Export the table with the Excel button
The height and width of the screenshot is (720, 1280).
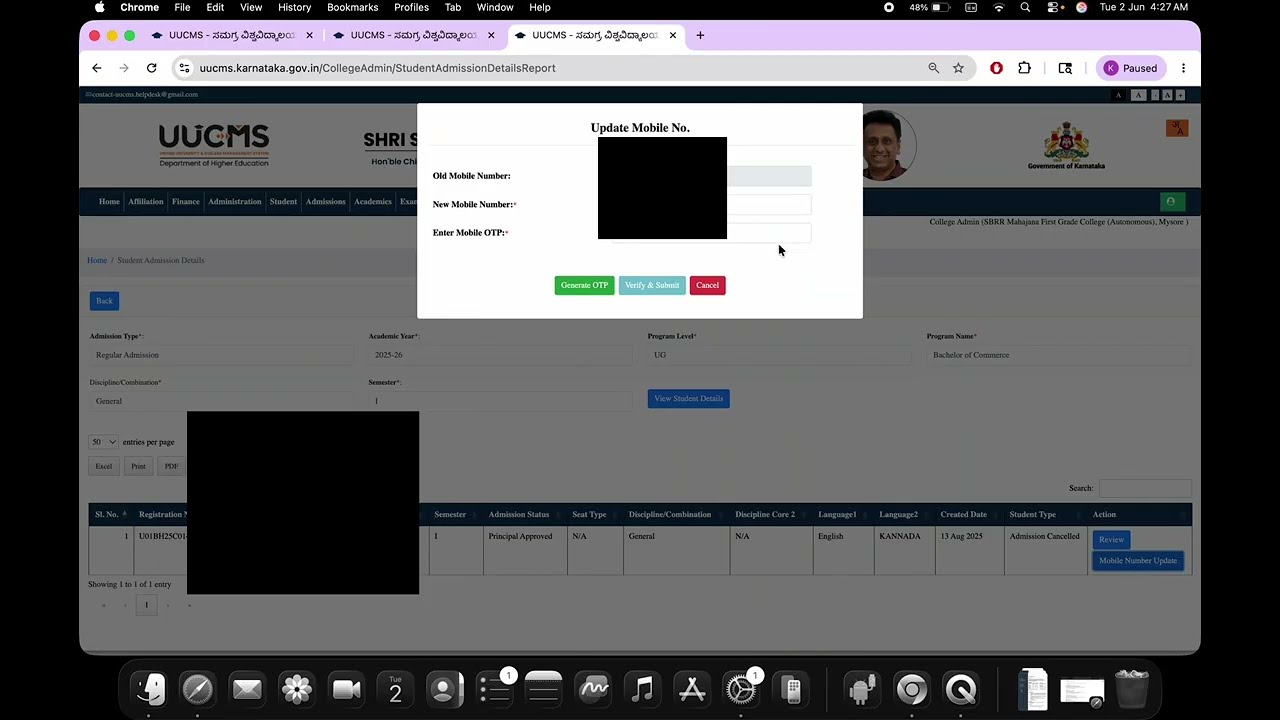pos(104,466)
